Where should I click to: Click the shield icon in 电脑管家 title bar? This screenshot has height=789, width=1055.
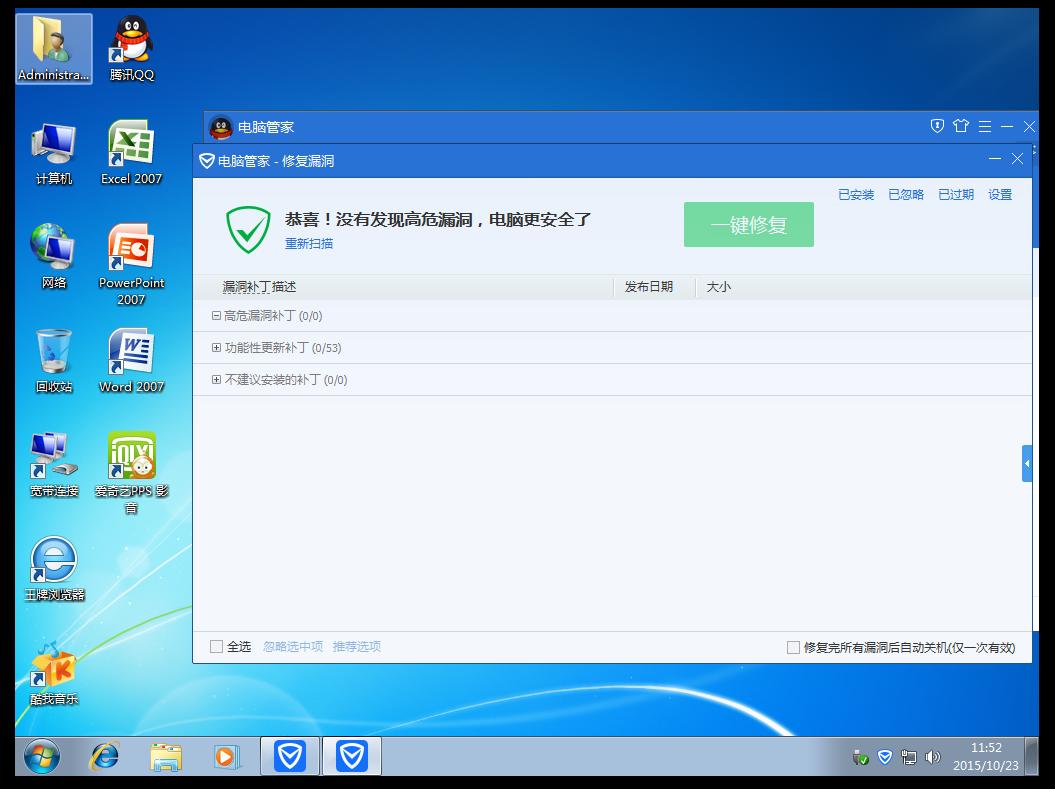pyautogui.click(x=937, y=126)
